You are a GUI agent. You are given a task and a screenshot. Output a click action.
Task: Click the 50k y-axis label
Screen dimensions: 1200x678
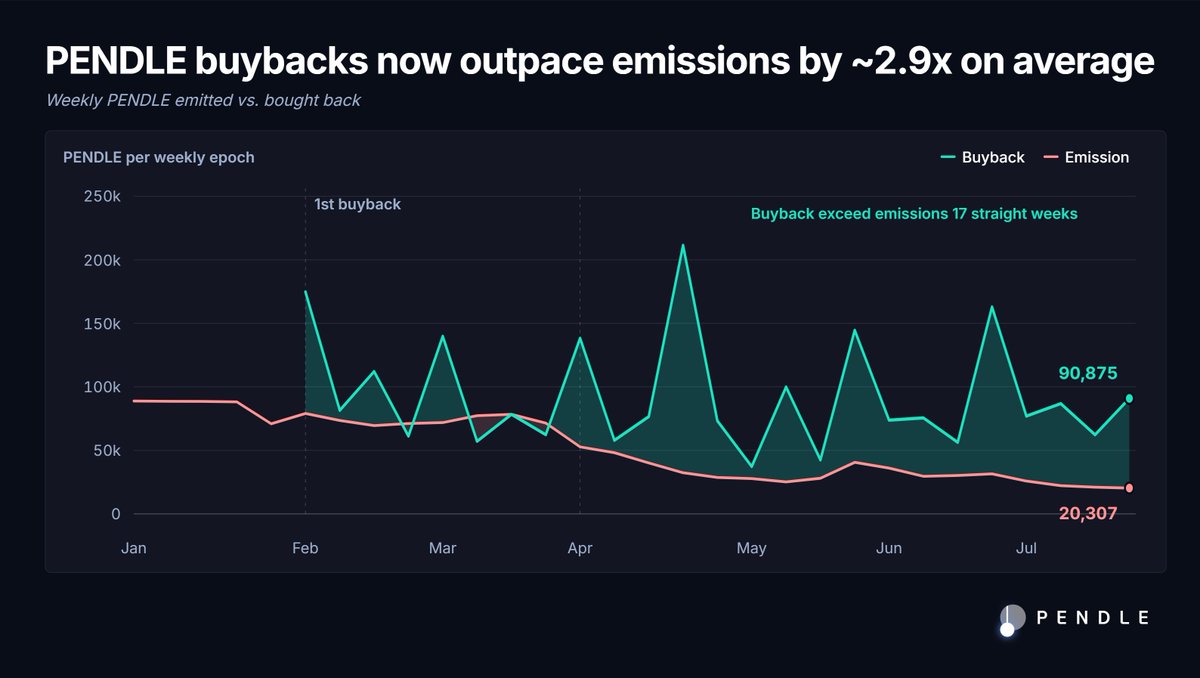(x=105, y=450)
